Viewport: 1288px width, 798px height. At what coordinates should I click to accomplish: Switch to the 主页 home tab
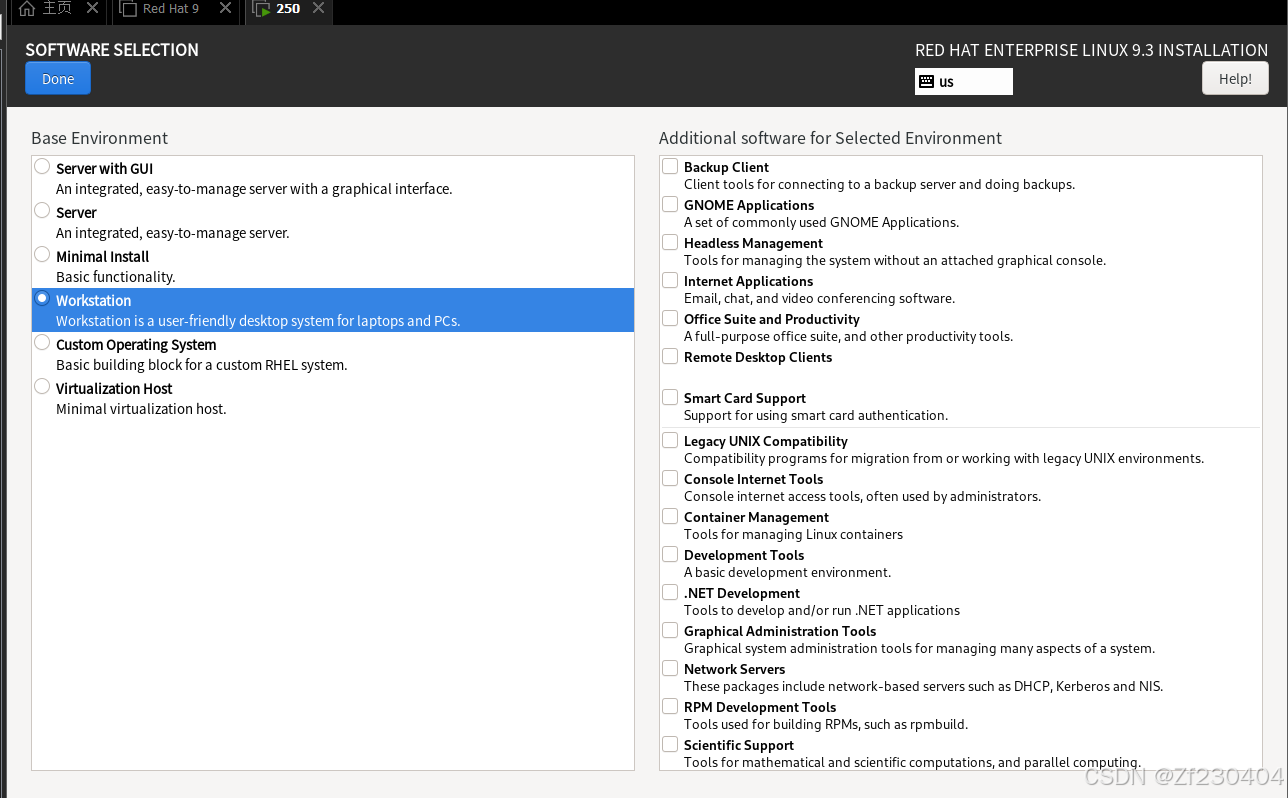pos(58,9)
